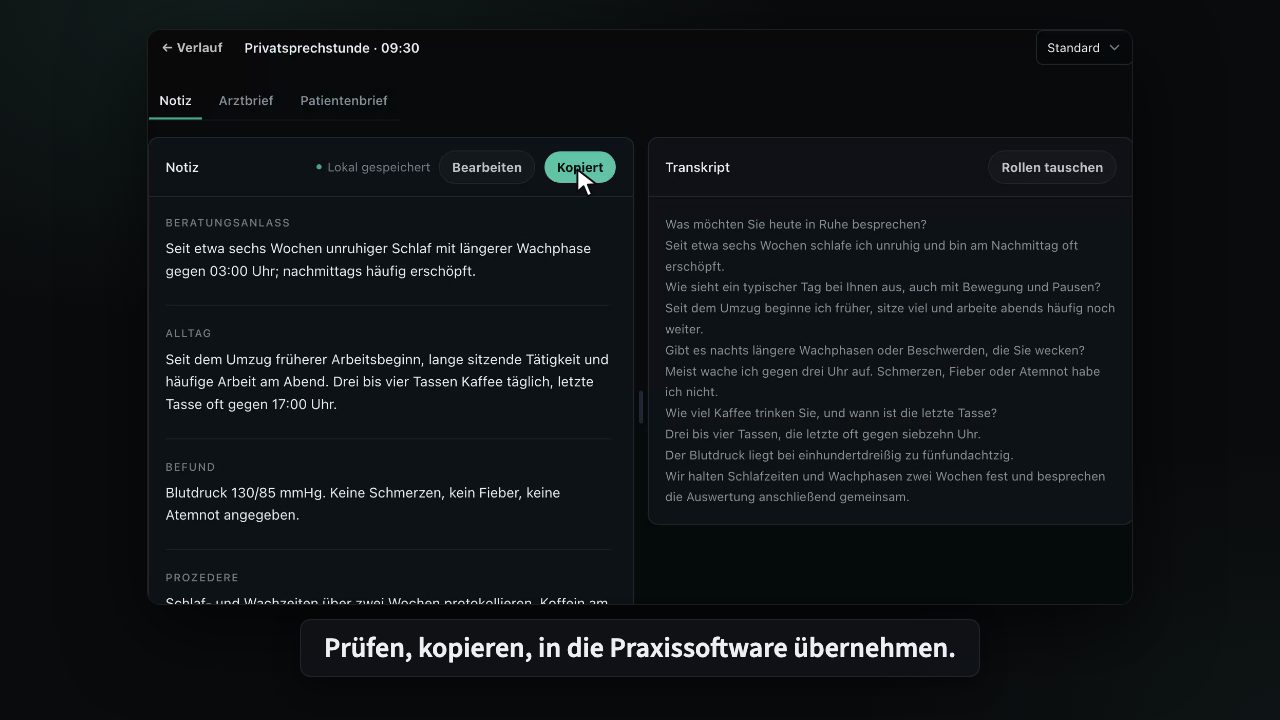The height and width of the screenshot is (720, 1280).
Task: Click the PROZEDERE section heading
Action: pyautogui.click(x=202, y=577)
